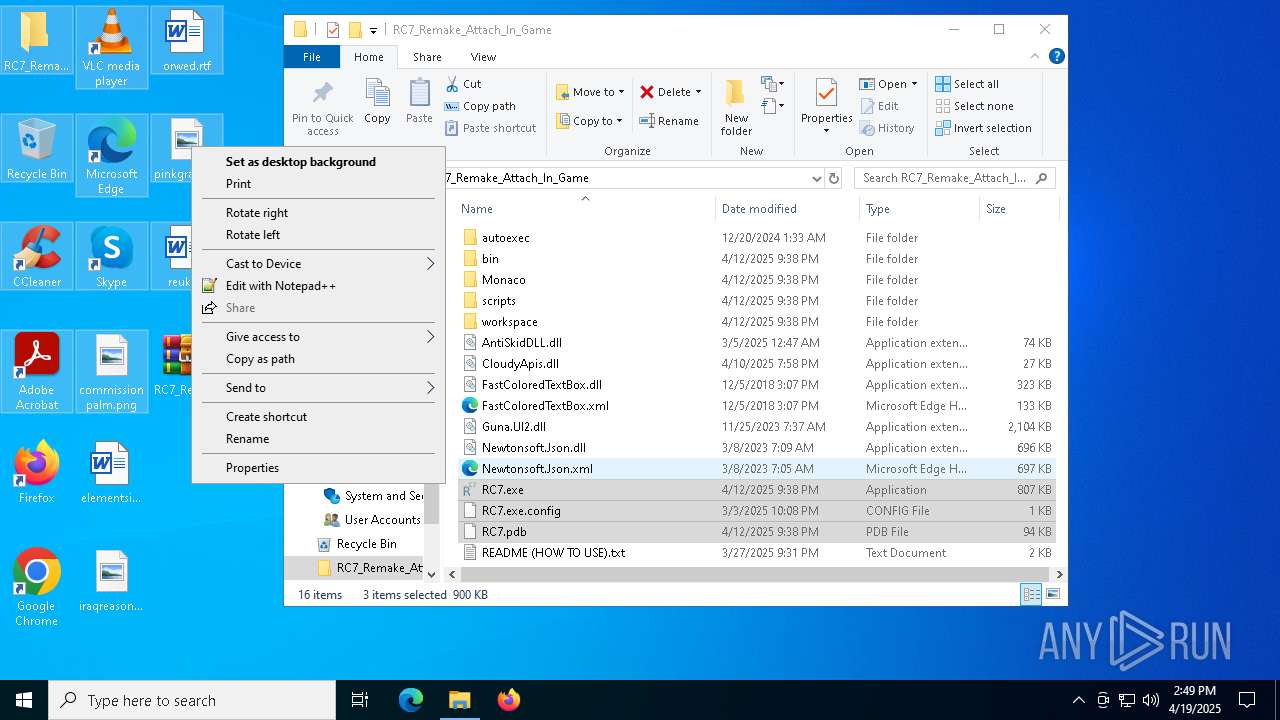Click the Copy path icon
1280x720 pixels.
(x=452, y=106)
